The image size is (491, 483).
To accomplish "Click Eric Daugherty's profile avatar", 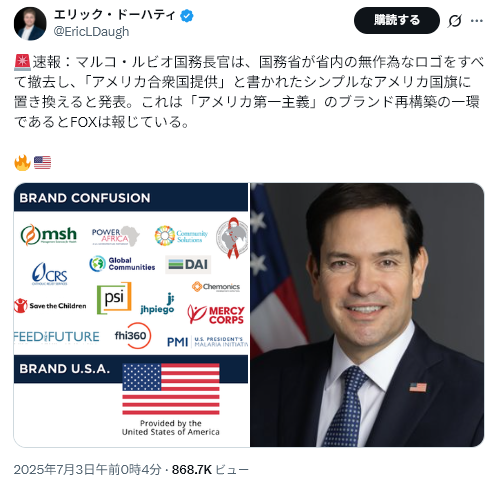I will click(30, 24).
